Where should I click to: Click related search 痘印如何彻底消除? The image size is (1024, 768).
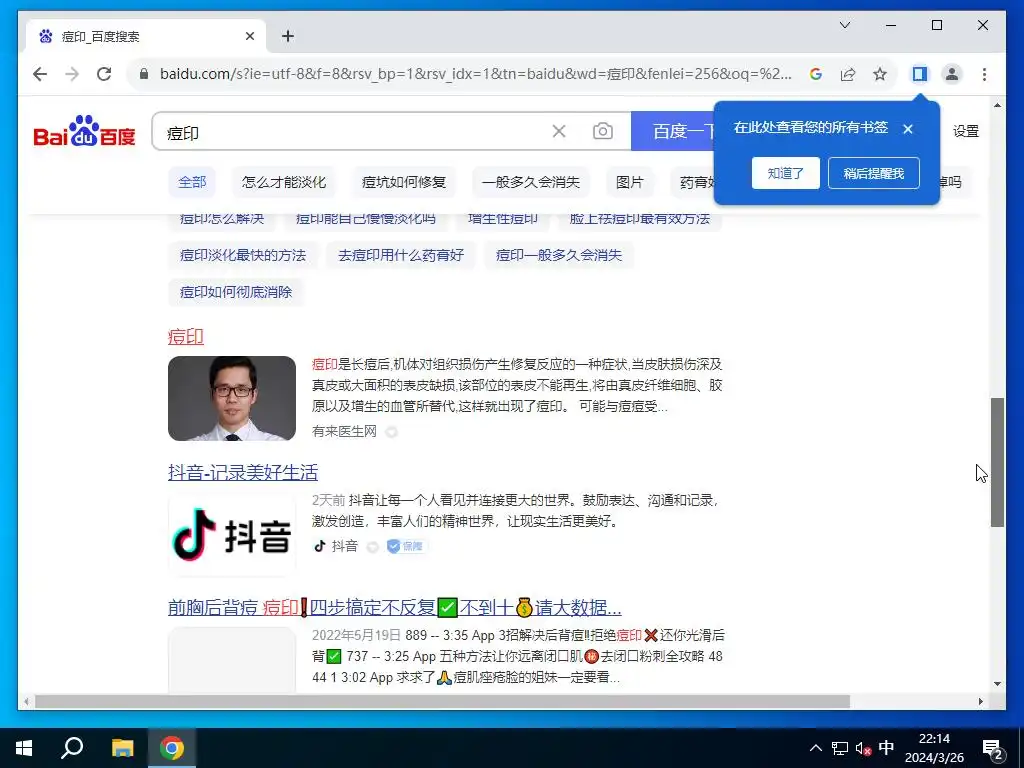tap(236, 292)
